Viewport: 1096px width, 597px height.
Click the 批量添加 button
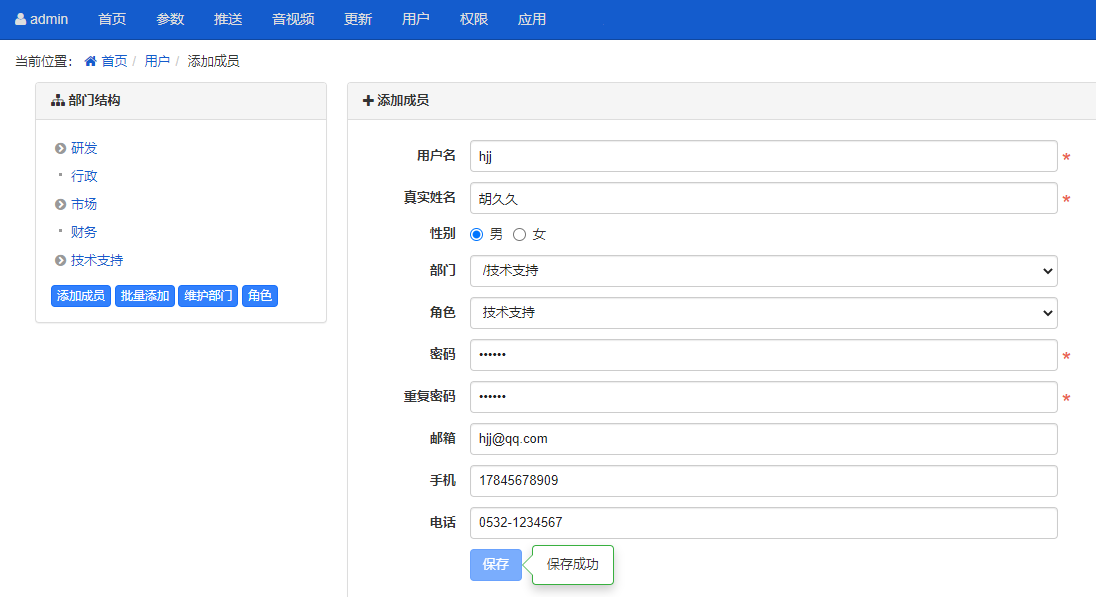tap(145, 296)
